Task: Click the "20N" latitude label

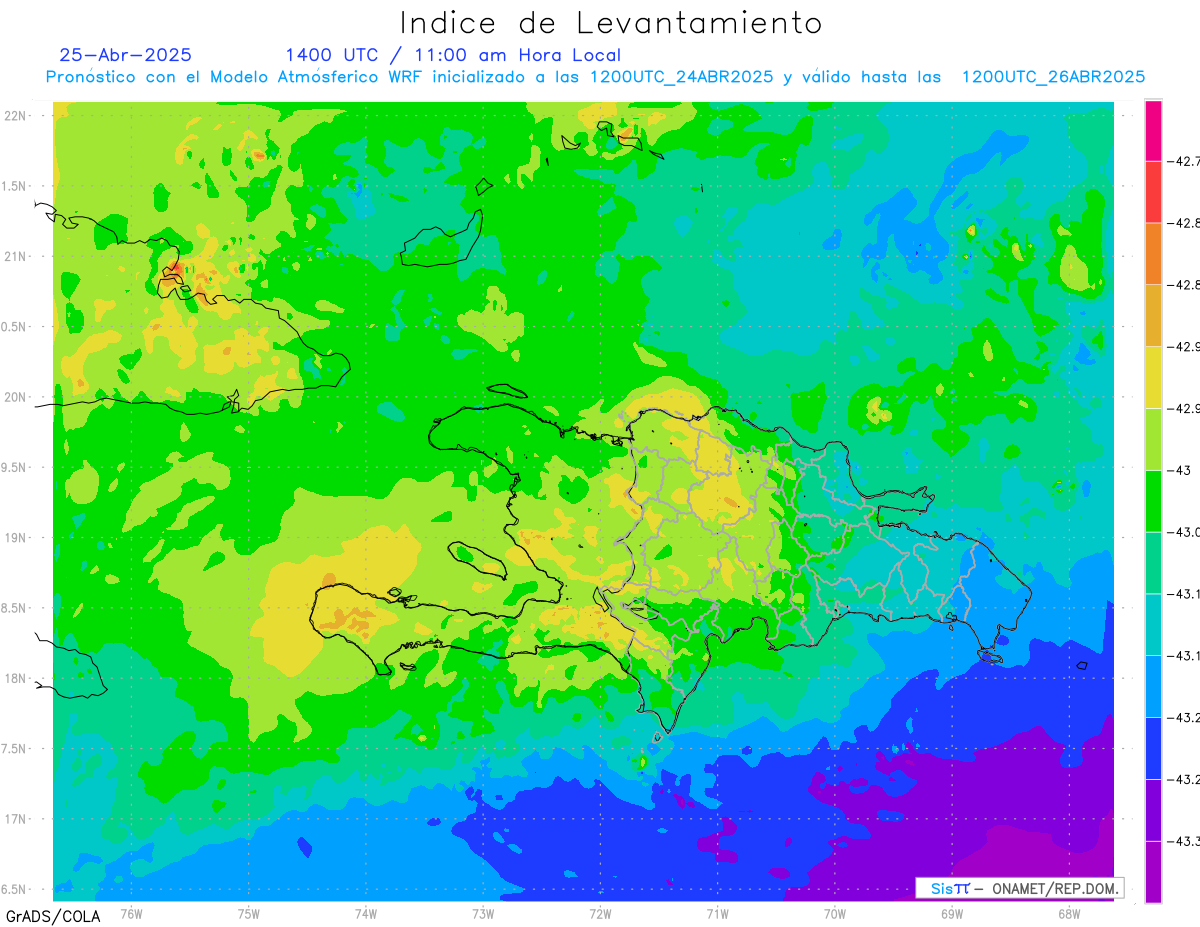Action: click(17, 398)
